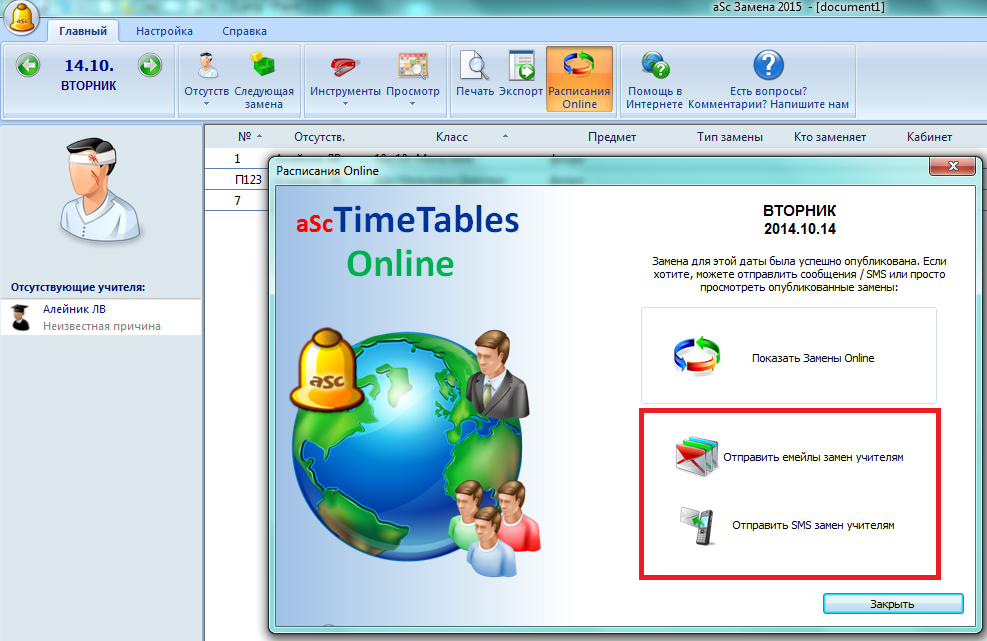The width and height of the screenshot is (987, 641).
Task: Open the Настройка ribbon tab
Action: pyautogui.click(x=164, y=31)
